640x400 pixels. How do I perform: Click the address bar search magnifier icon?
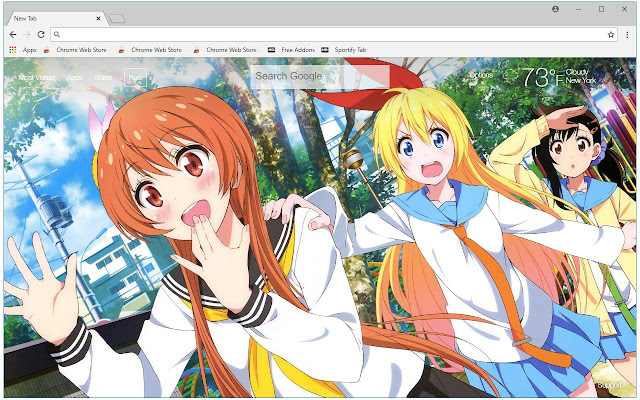(57, 35)
